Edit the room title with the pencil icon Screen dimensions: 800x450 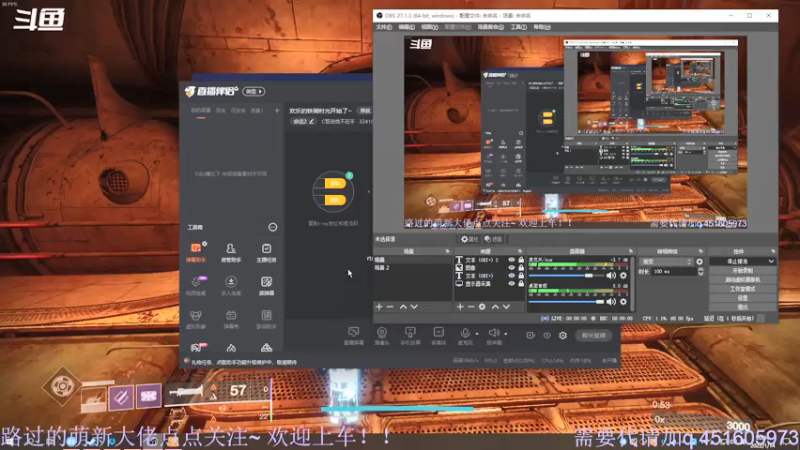pyautogui.click(x=312, y=121)
